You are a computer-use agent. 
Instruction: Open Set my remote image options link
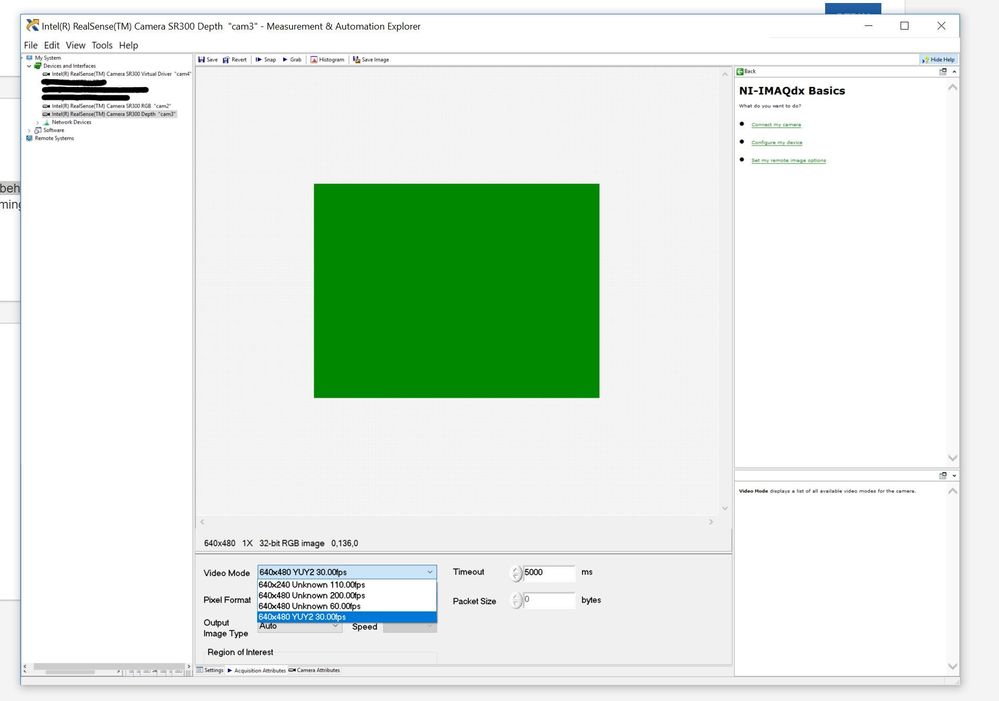[788, 161]
